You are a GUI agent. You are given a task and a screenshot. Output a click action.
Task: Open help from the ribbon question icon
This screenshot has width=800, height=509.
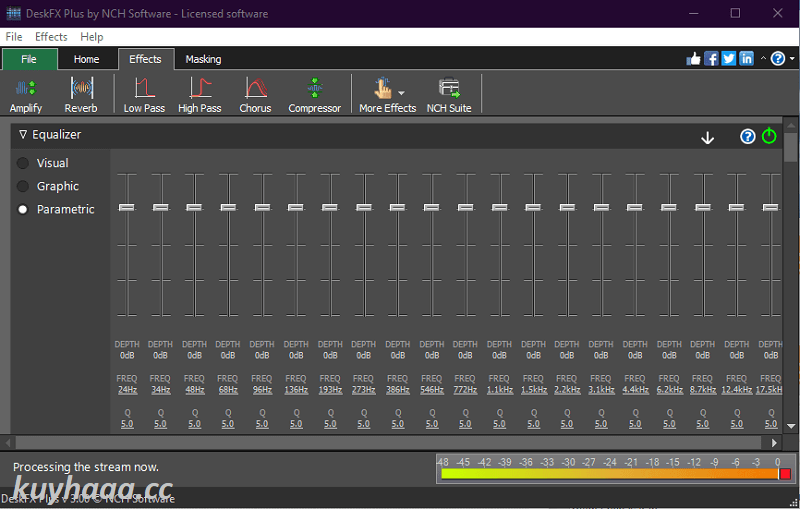click(778, 59)
